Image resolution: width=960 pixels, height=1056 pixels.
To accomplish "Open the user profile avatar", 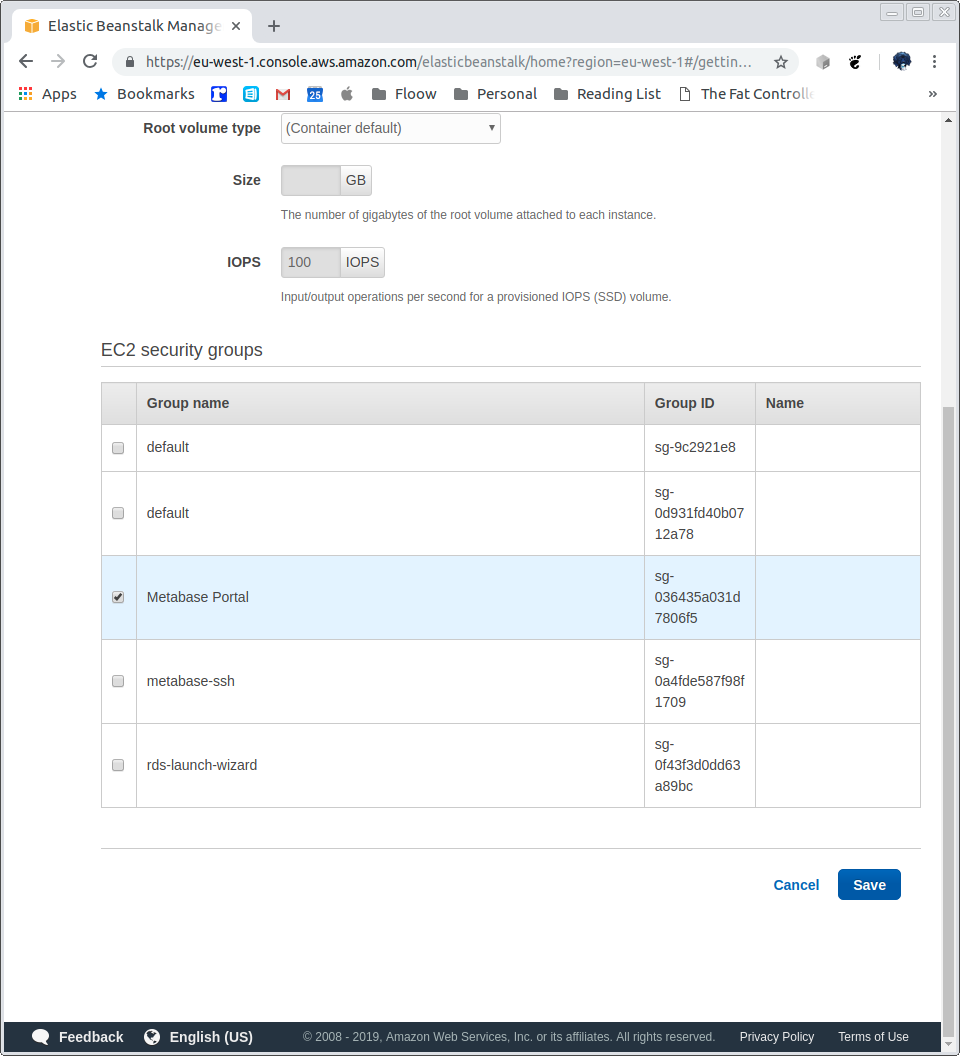I will pos(901,61).
